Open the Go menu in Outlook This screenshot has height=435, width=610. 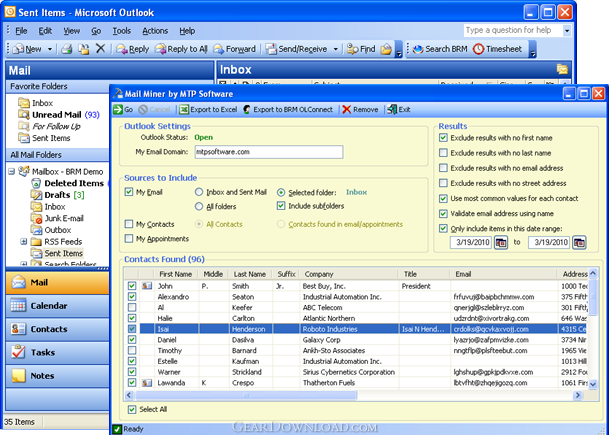pos(96,31)
